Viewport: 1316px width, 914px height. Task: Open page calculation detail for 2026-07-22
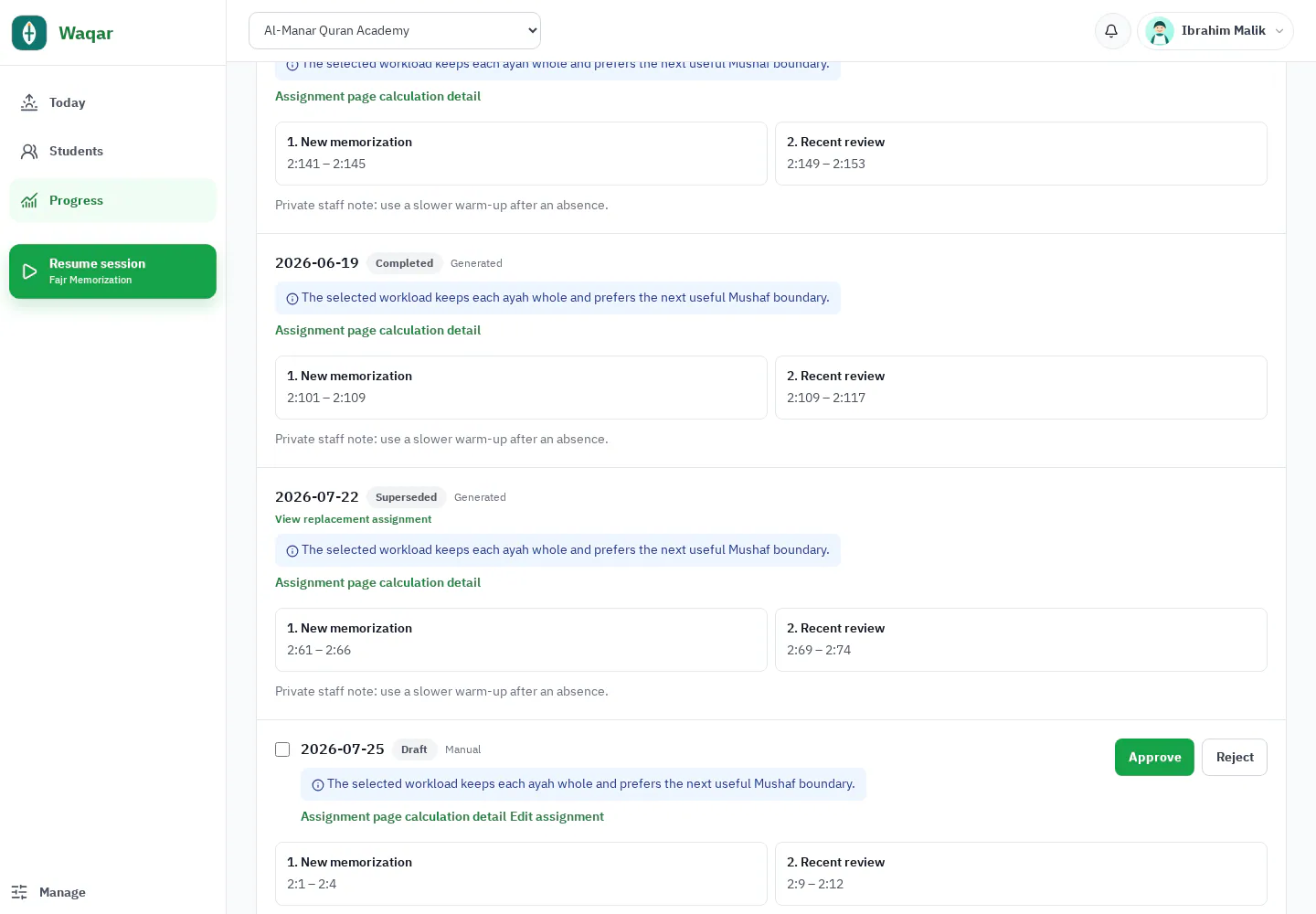(377, 582)
